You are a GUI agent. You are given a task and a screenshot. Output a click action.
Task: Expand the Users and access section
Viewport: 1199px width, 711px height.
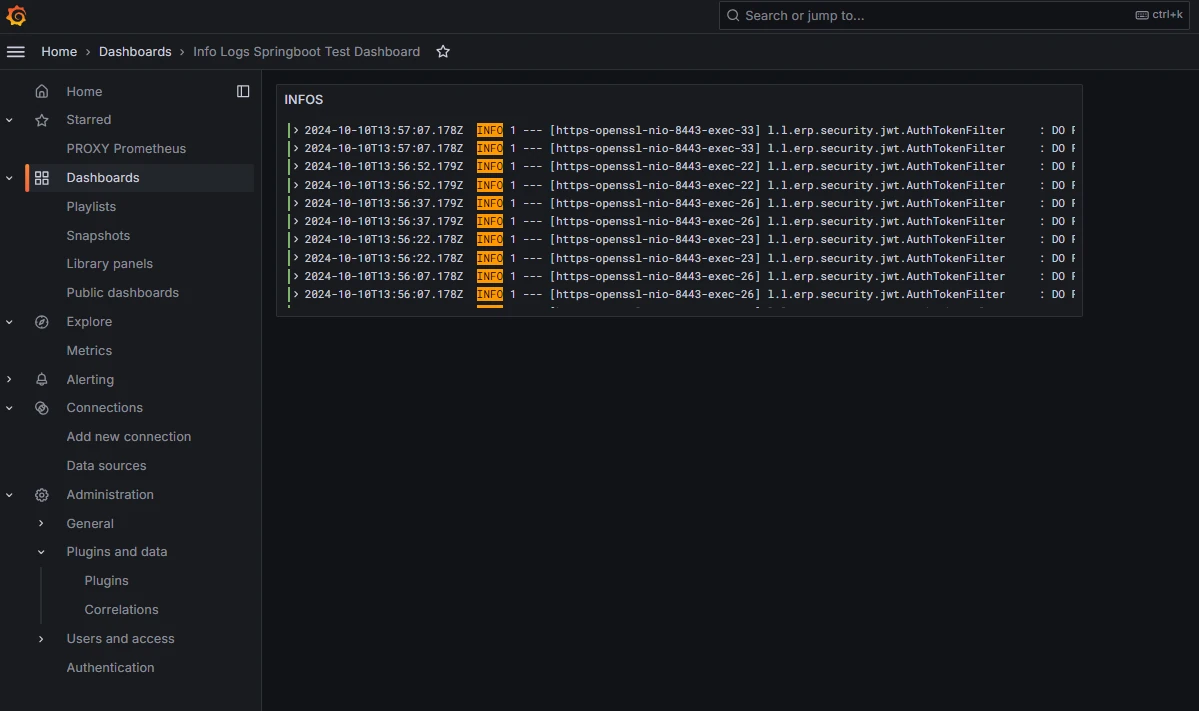[x=41, y=638]
